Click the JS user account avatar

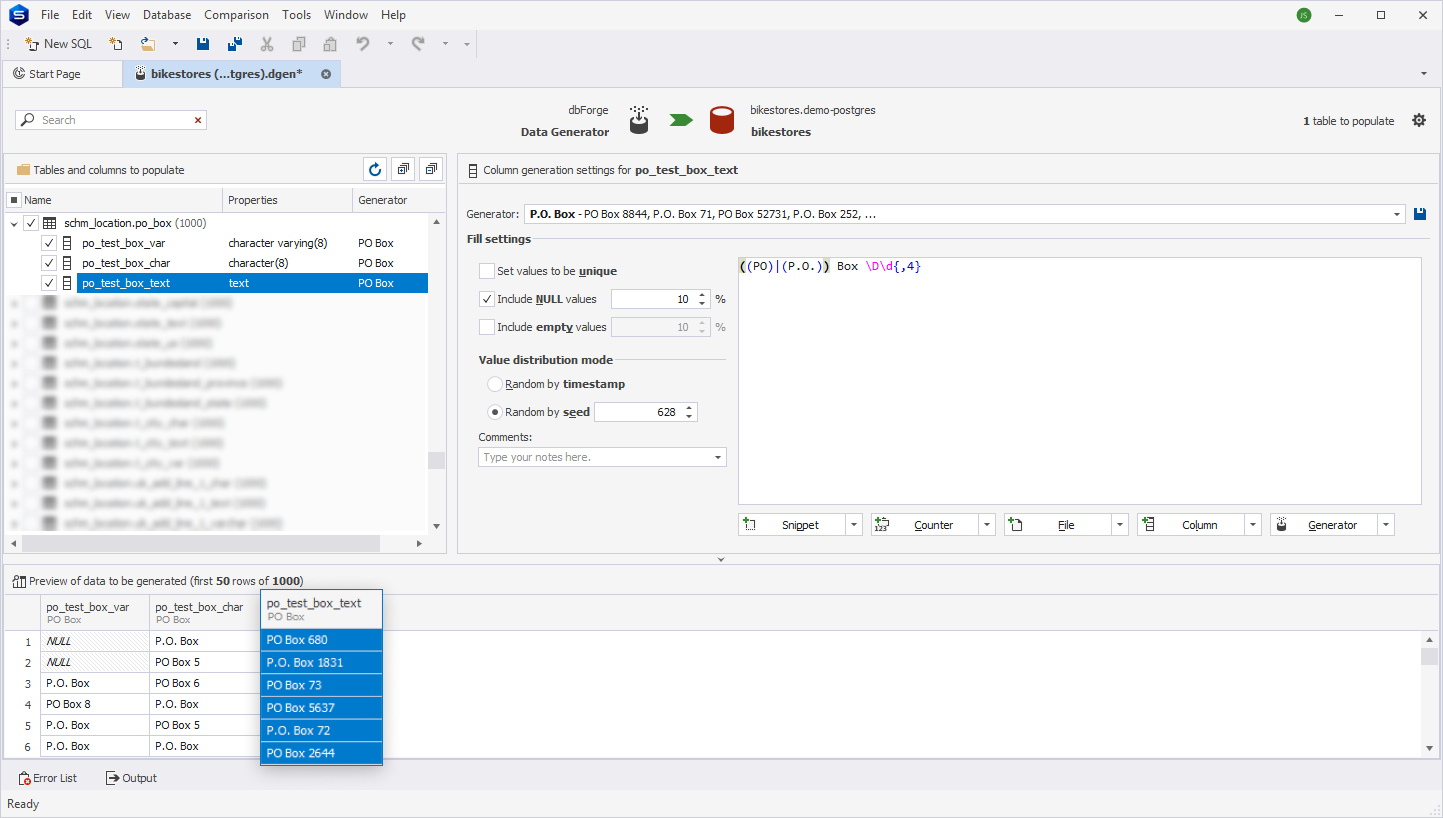[1303, 15]
